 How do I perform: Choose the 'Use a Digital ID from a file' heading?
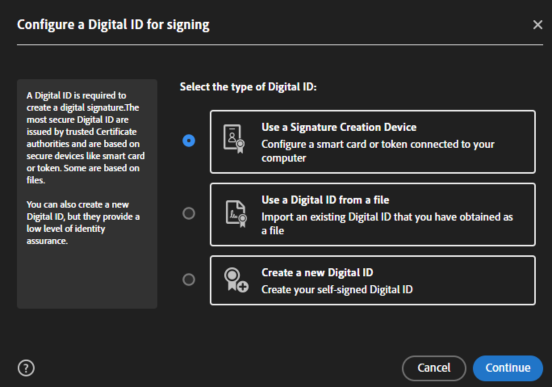325,200
